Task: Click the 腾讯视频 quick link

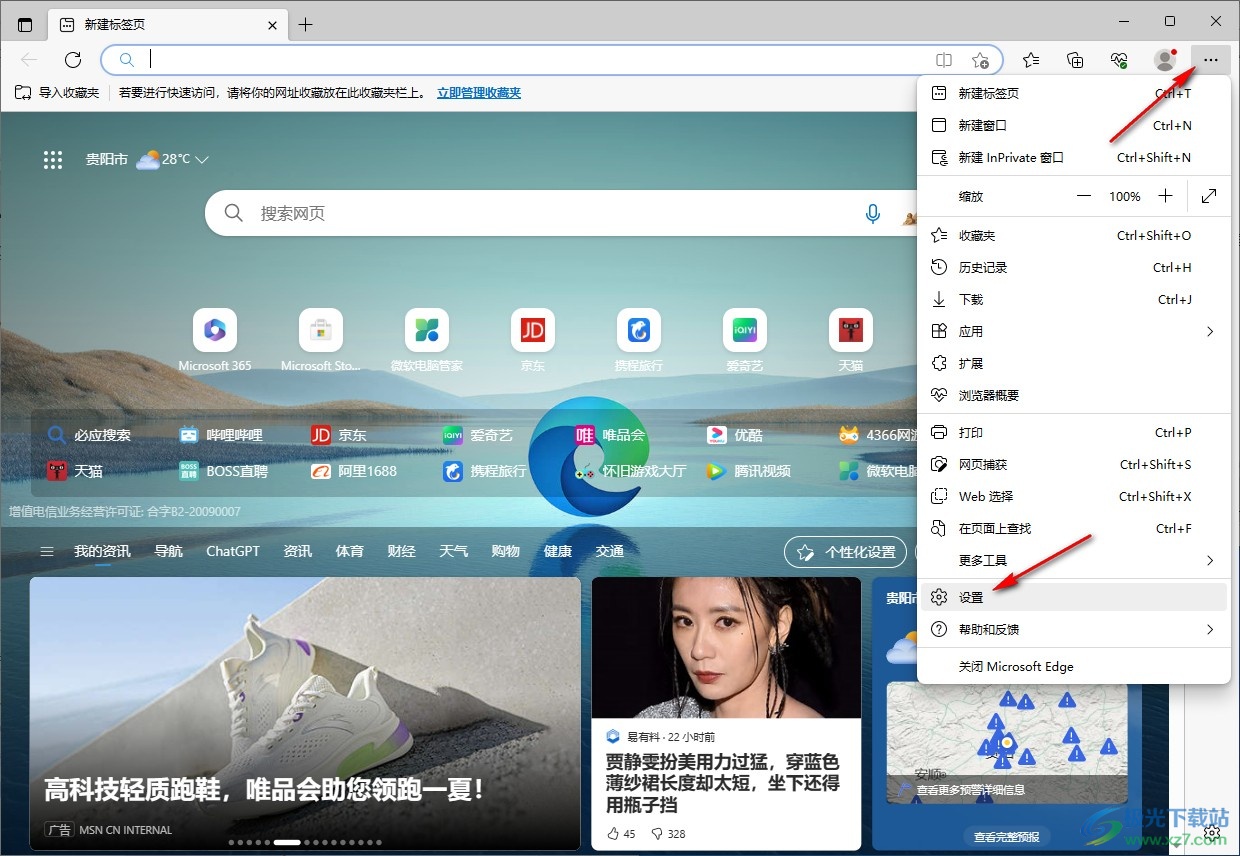Action: tap(748, 470)
